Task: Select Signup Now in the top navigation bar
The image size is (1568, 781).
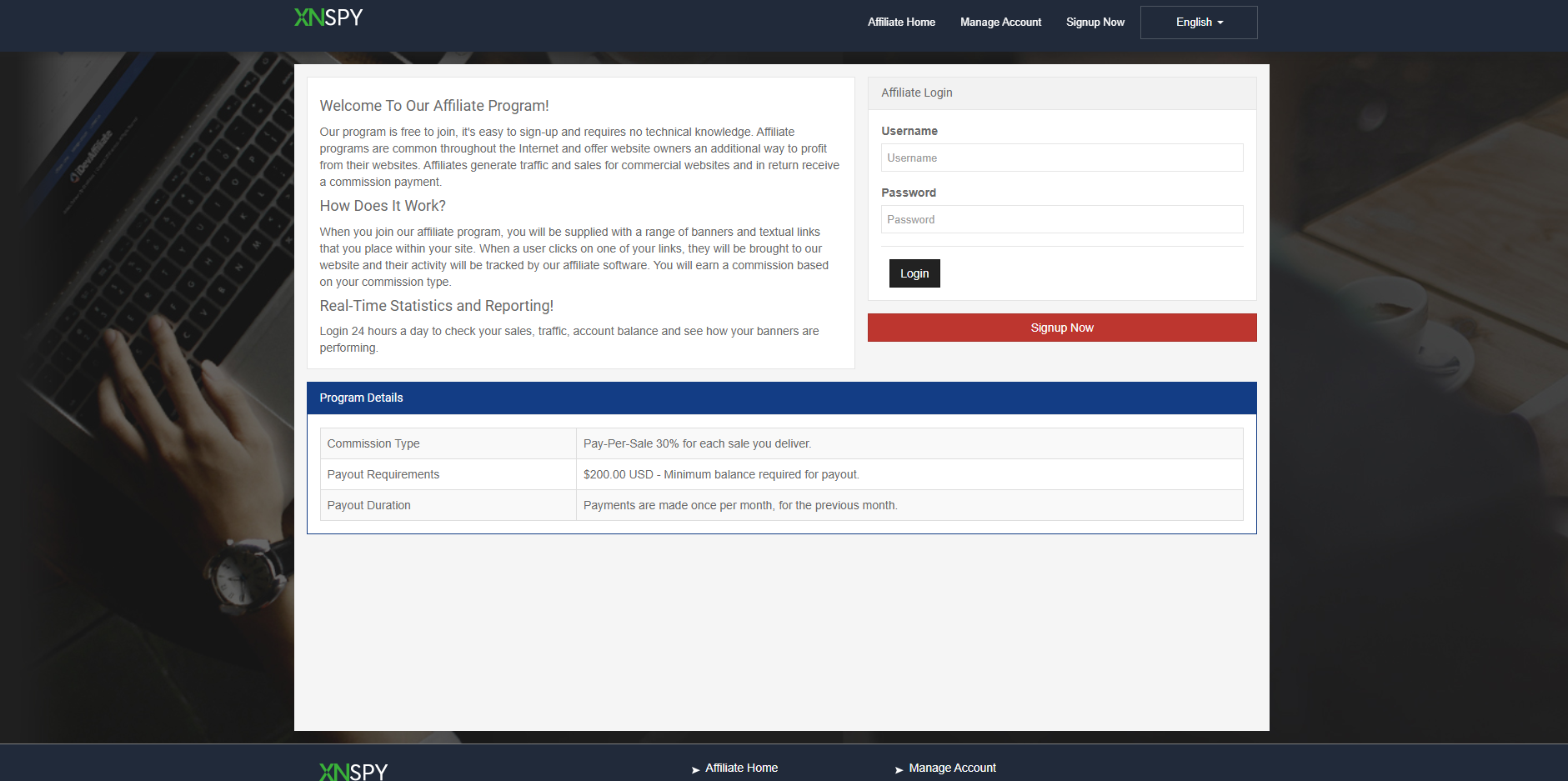Action: 1095,23
